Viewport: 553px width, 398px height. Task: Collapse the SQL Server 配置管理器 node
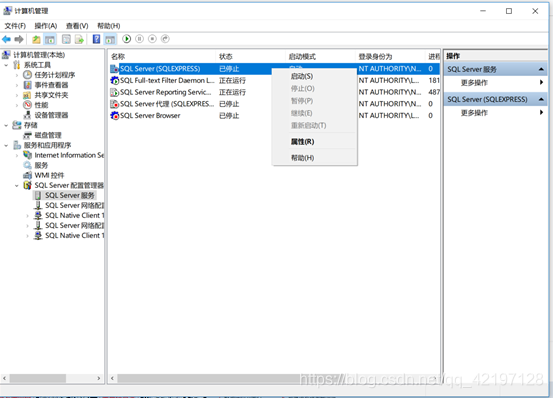point(17,186)
